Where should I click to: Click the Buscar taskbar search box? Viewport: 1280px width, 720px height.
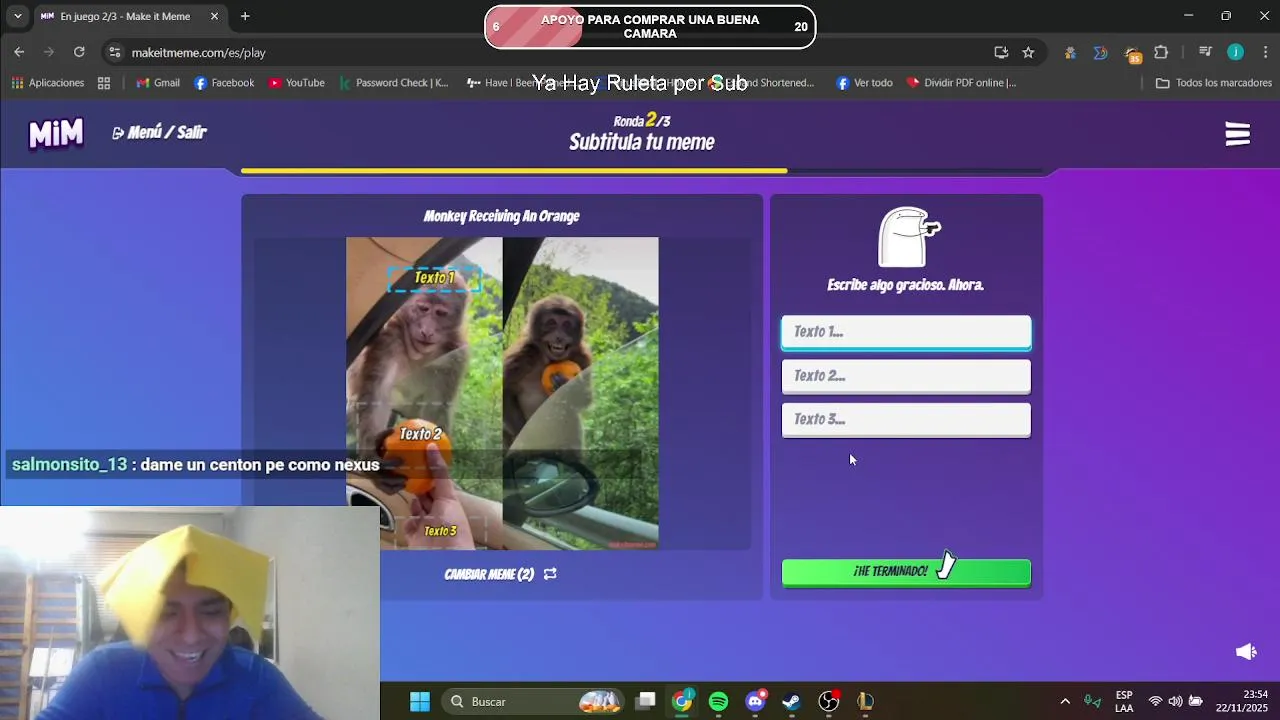tap(535, 701)
